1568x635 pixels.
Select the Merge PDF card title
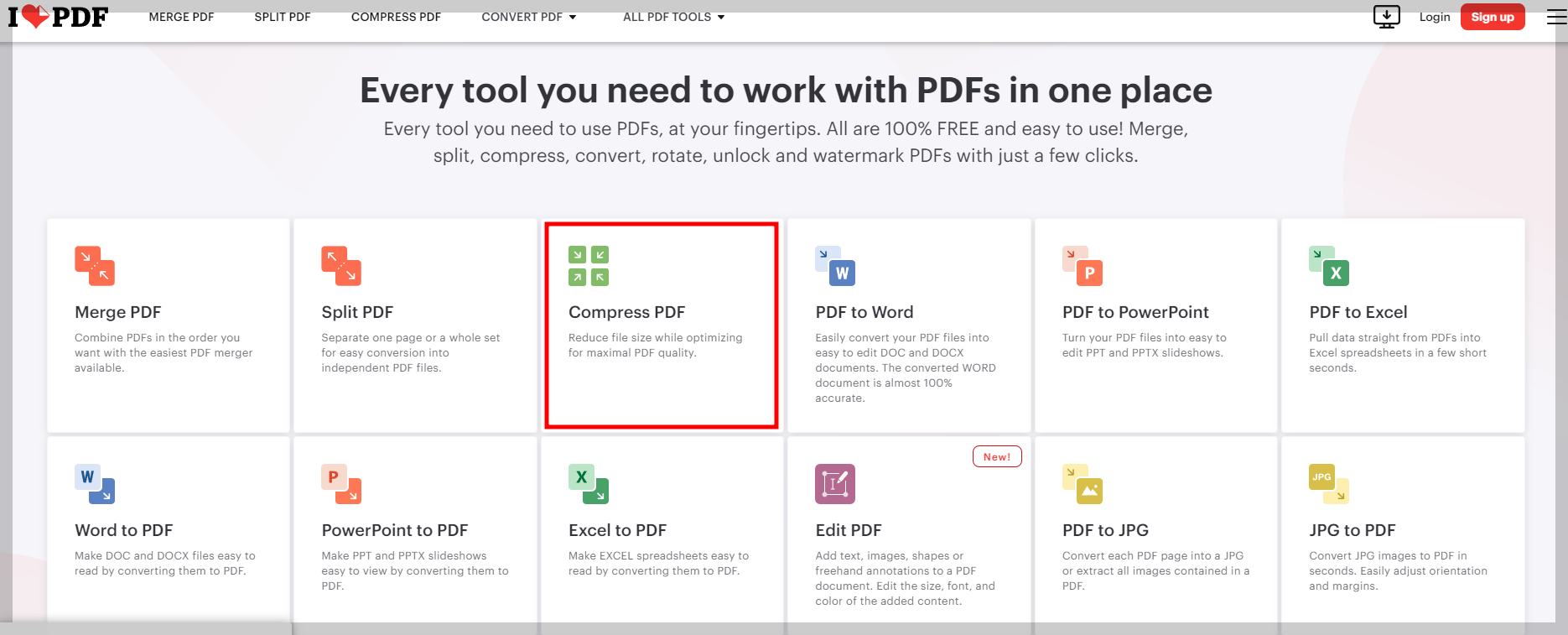117,312
